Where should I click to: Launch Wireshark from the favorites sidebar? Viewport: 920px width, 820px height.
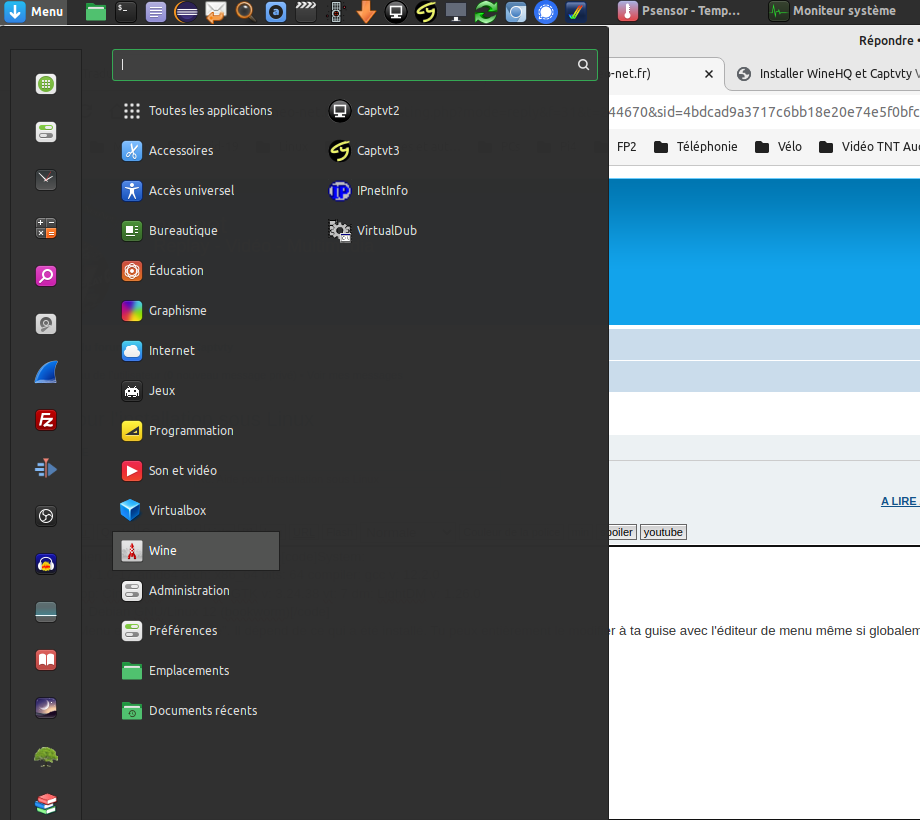tap(45, 372)
